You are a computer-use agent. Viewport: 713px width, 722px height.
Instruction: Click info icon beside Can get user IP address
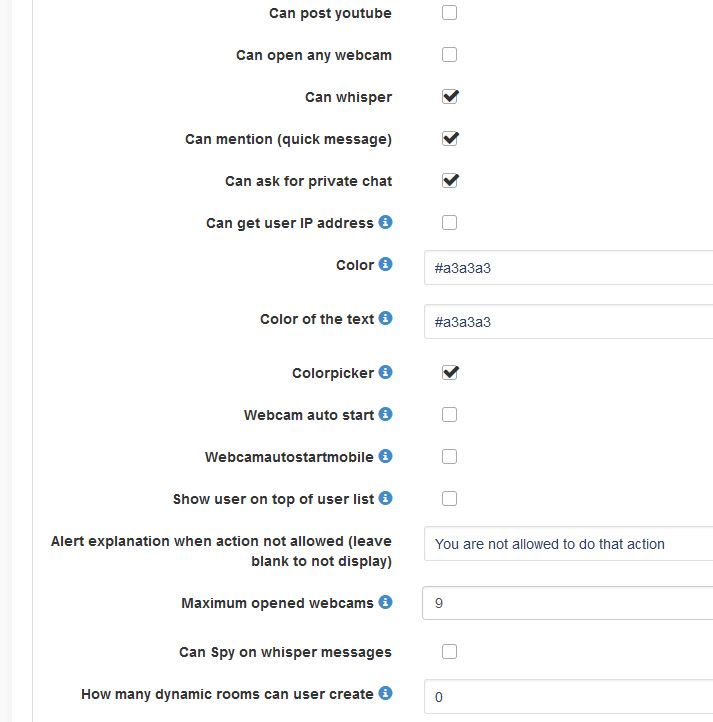(386, 222)
